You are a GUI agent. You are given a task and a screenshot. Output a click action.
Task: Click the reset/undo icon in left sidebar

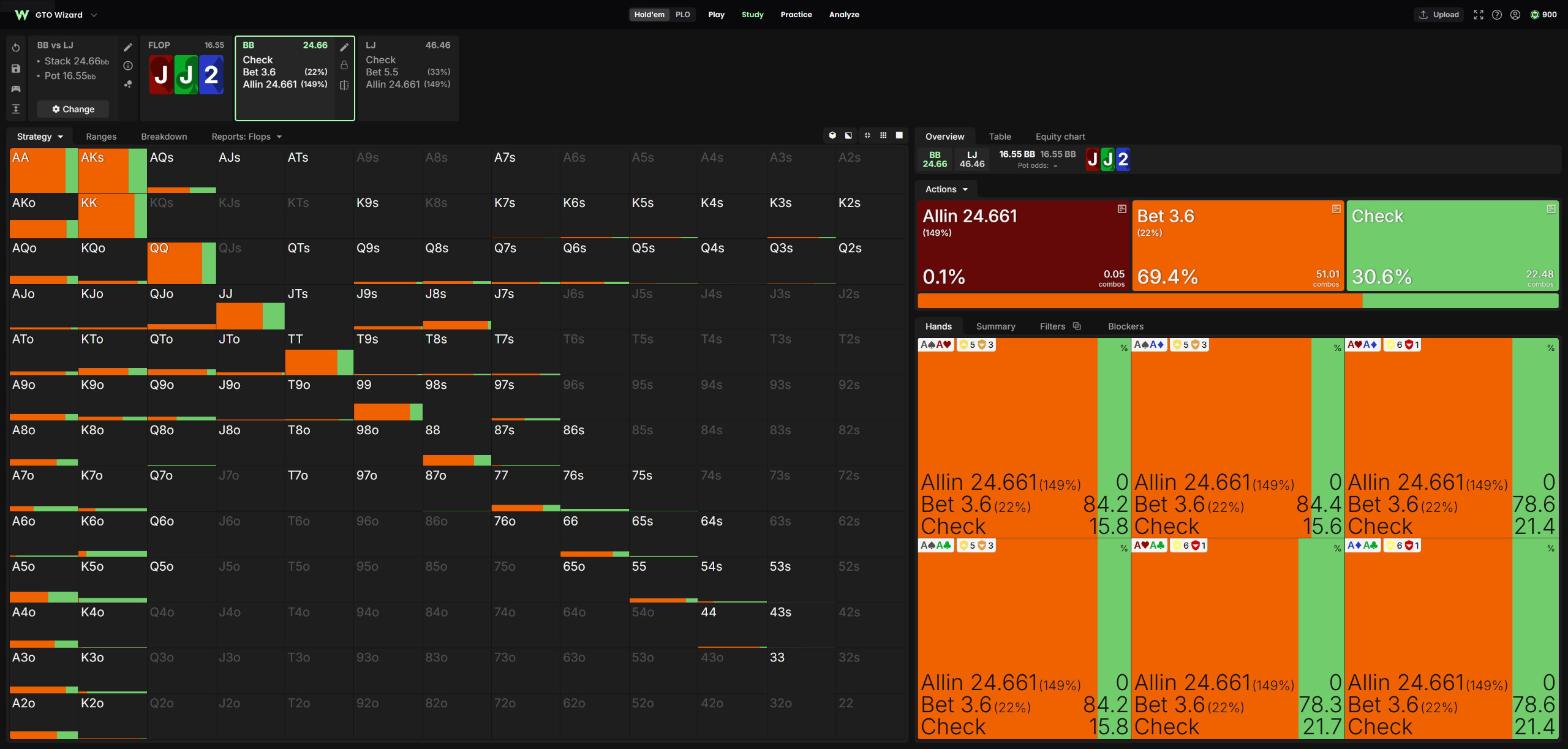pos(16,48)
